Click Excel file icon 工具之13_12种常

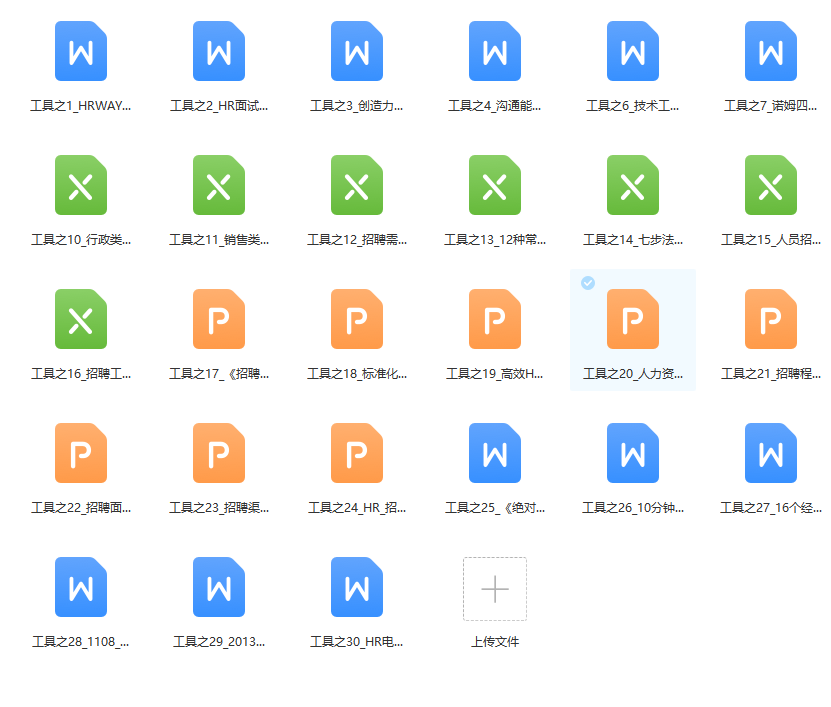[x=495, y=185]
